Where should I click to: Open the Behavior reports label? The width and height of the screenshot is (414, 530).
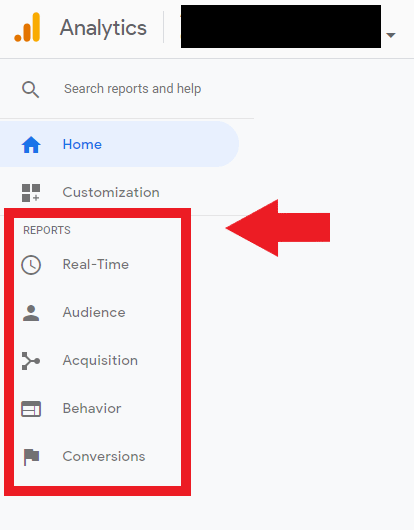(92, 408)
